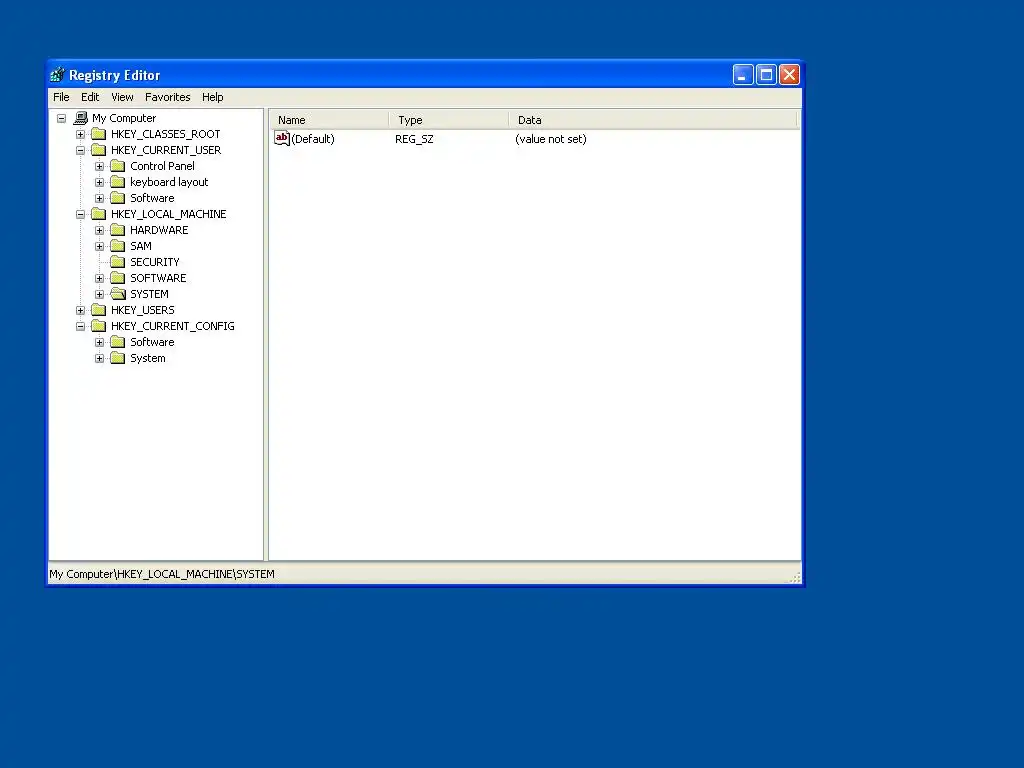This screenshot has height=768, width=1024.
Task: Sort values by the Type column header
Action: pyautogui.click(x=449, y=120)
